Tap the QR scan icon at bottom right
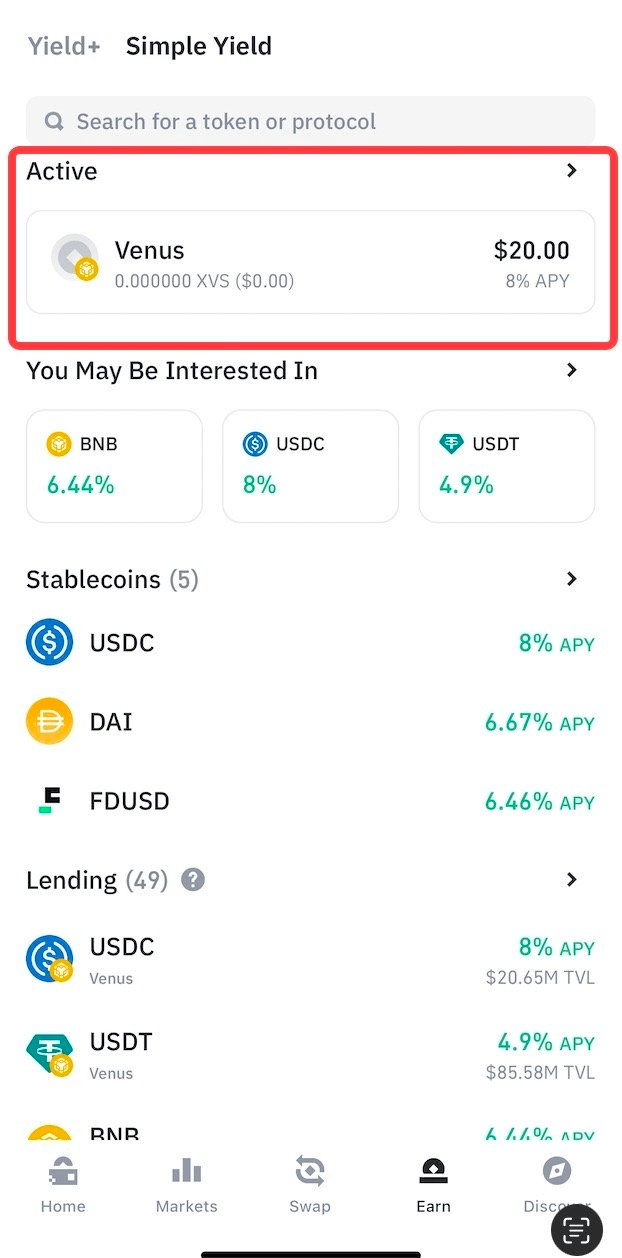 pos(576,1230)
